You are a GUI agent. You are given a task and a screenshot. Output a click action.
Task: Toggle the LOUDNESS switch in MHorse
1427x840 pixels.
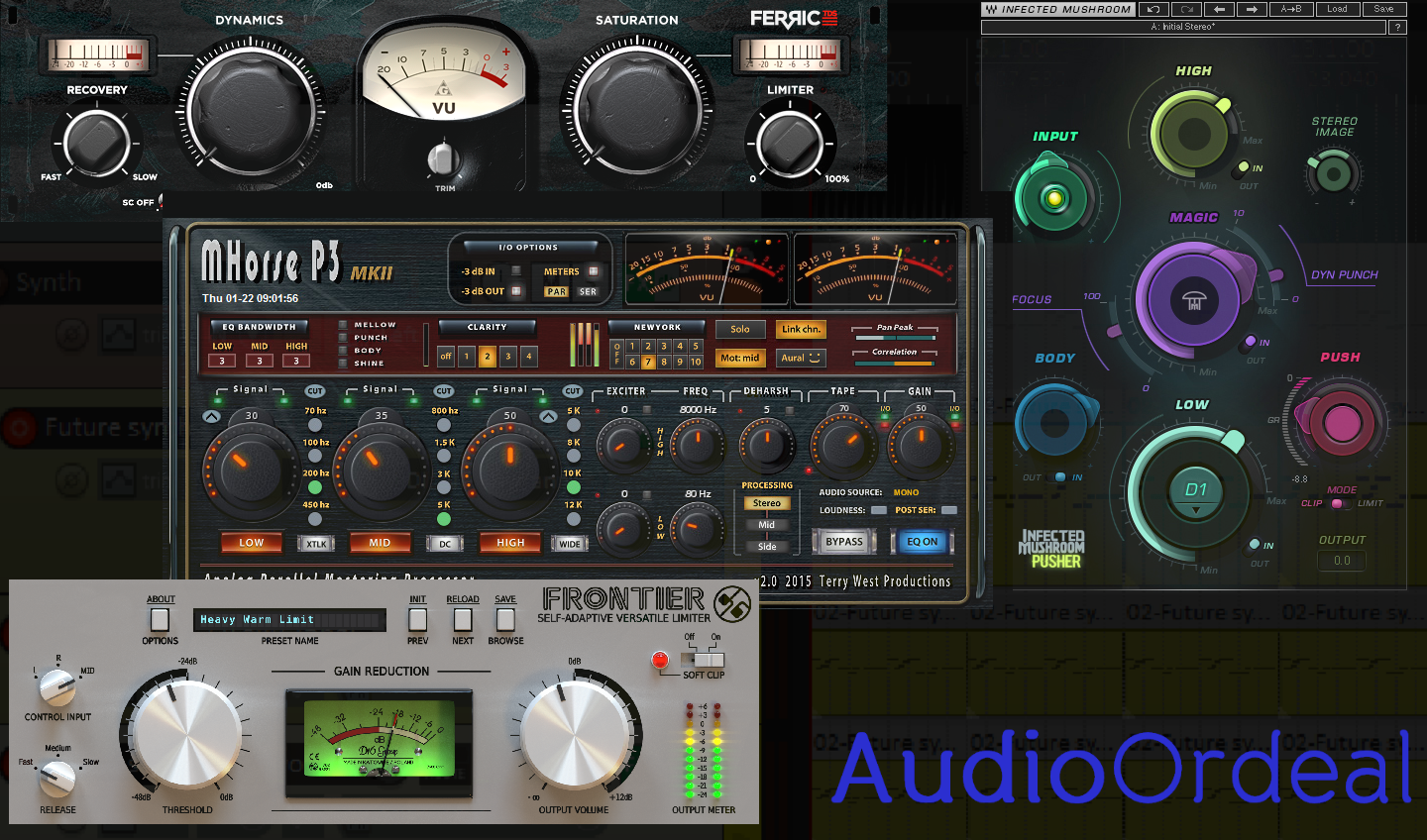coord(879,510)
